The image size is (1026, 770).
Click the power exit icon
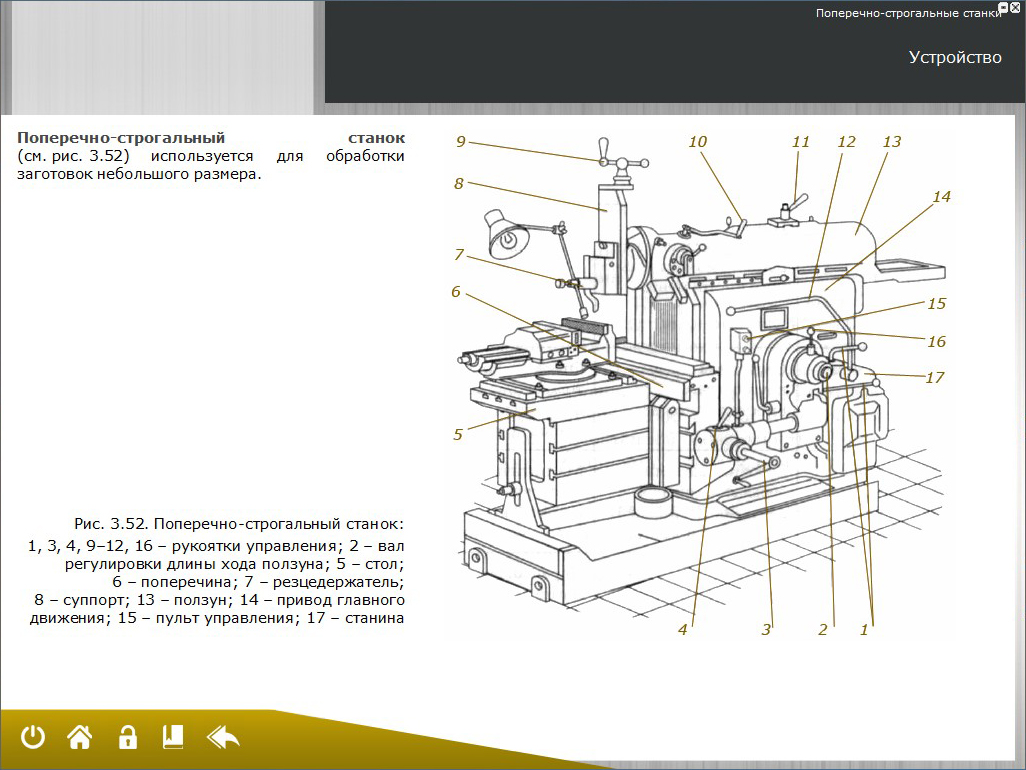pos(33,738)
